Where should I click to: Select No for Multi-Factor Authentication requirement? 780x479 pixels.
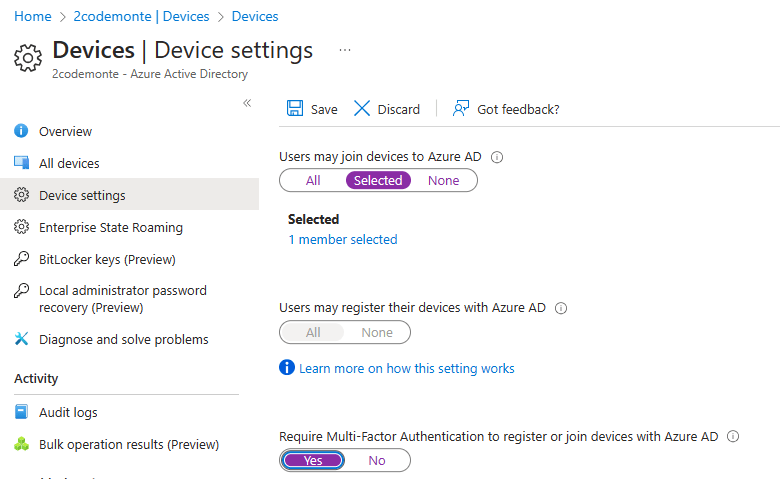[377, 461]
